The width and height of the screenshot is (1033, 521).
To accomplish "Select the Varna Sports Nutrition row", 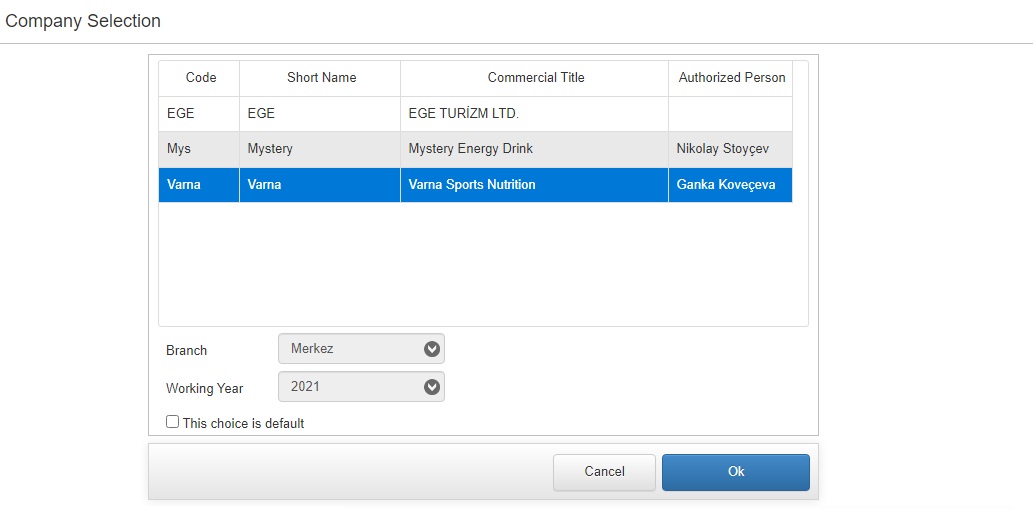I will [475, 184].
